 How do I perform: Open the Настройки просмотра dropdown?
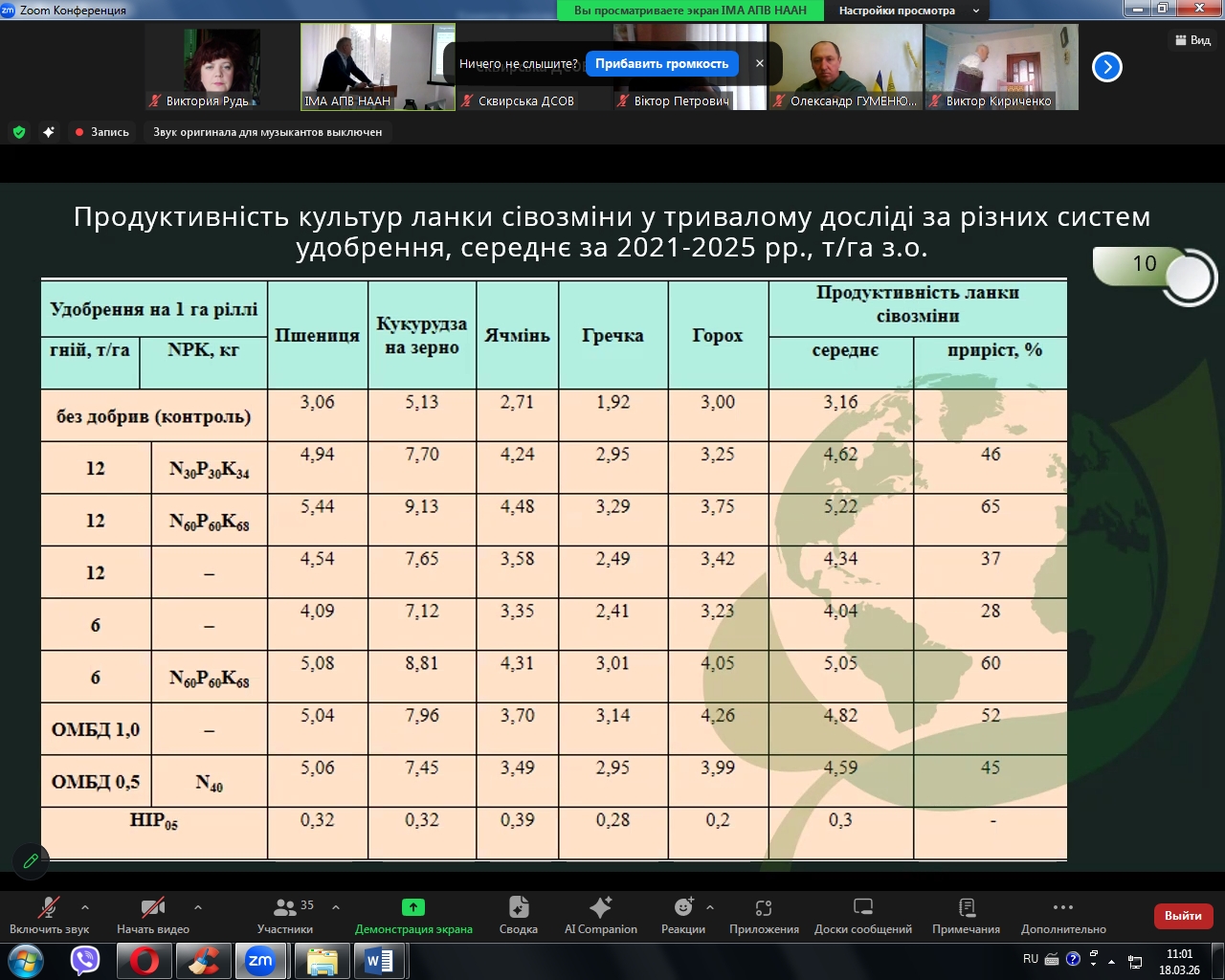pyautogui.click(x=908, y=11)
